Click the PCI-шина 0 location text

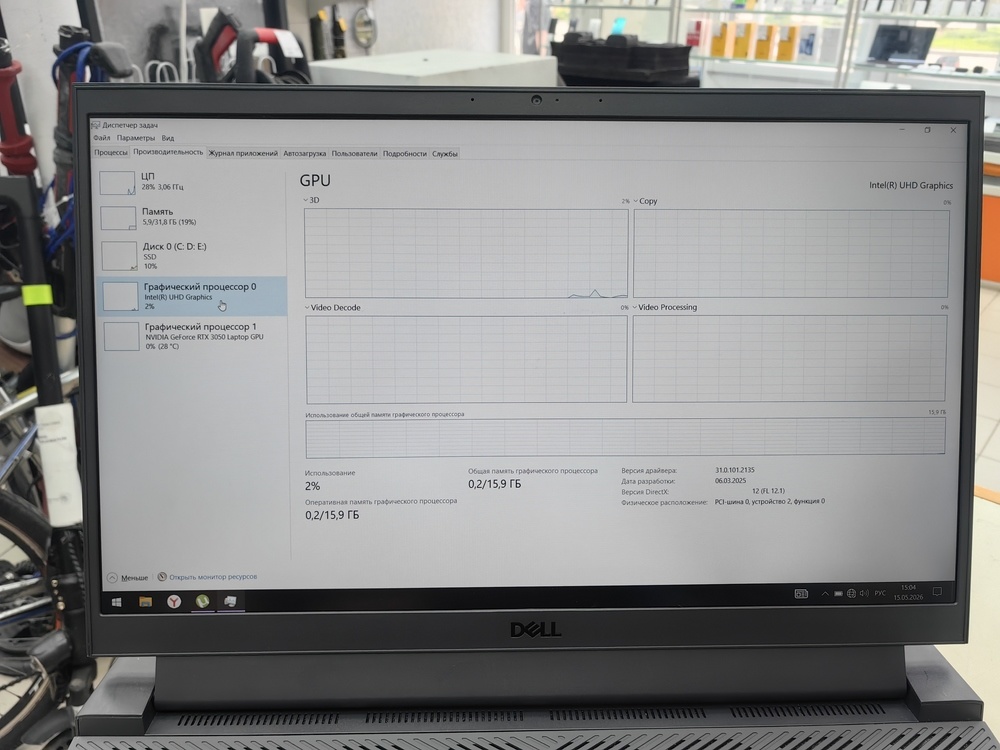769,501
